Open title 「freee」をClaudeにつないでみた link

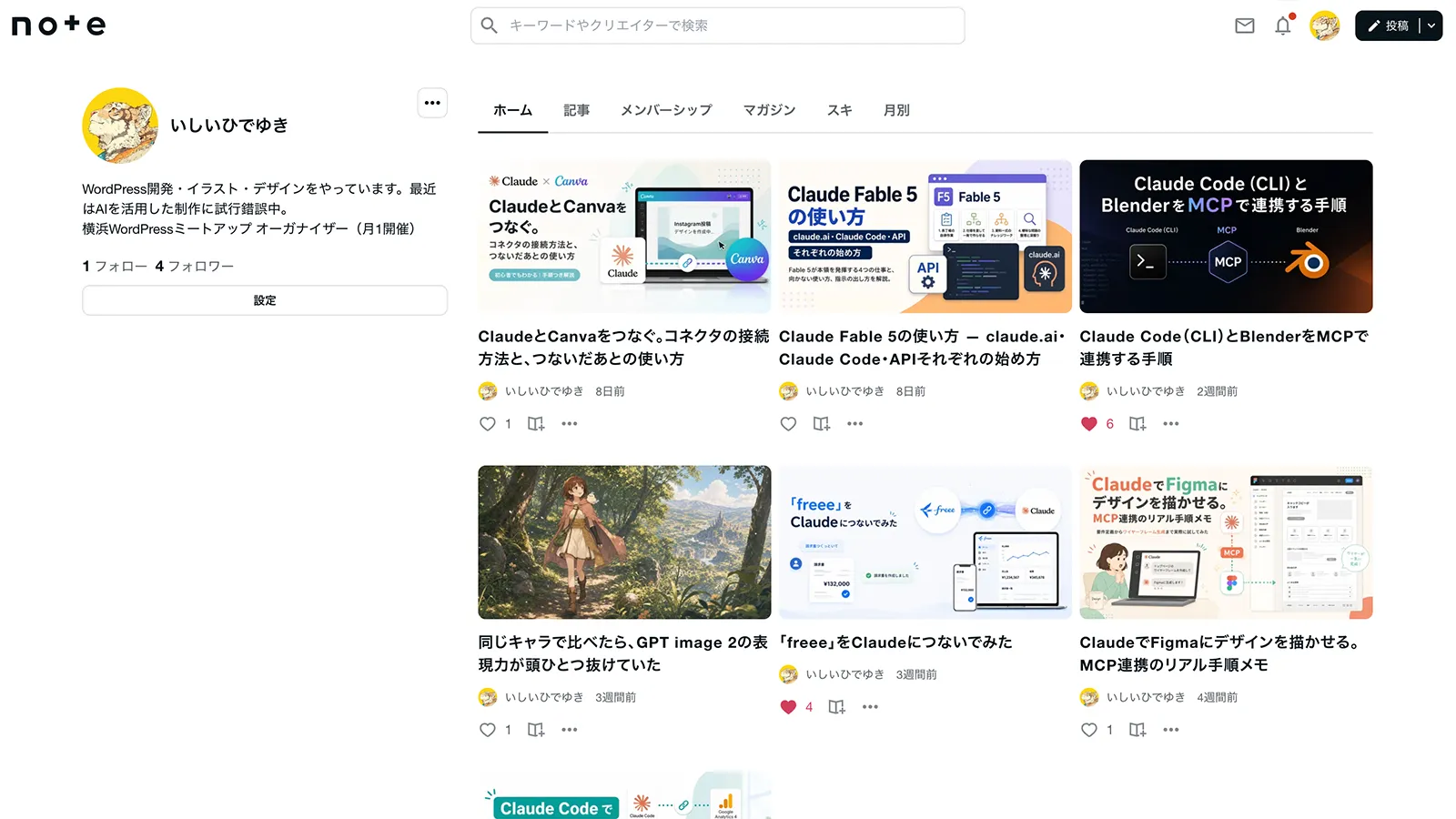pos(895,642)
